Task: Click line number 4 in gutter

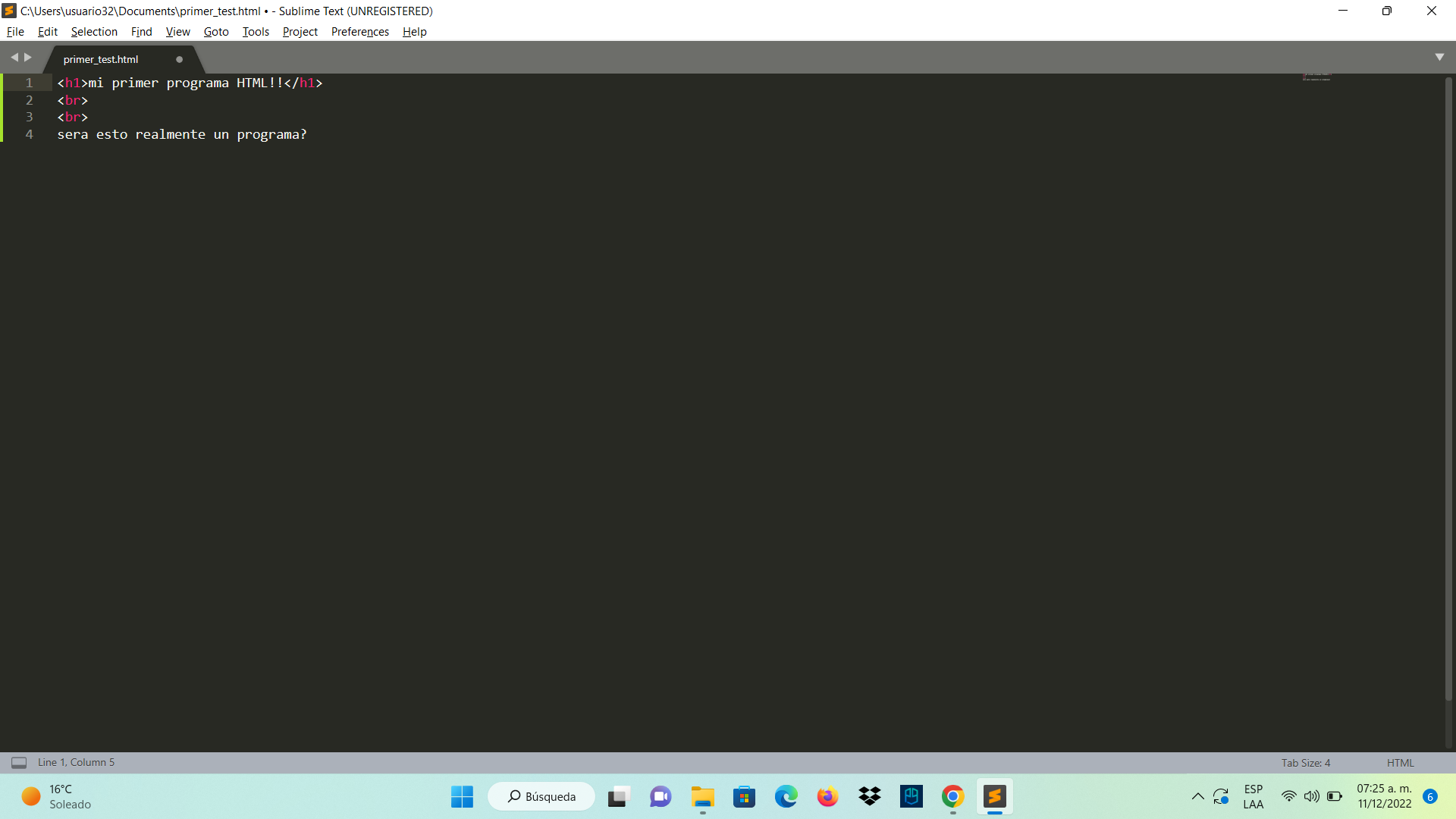Action: point(30,134)
